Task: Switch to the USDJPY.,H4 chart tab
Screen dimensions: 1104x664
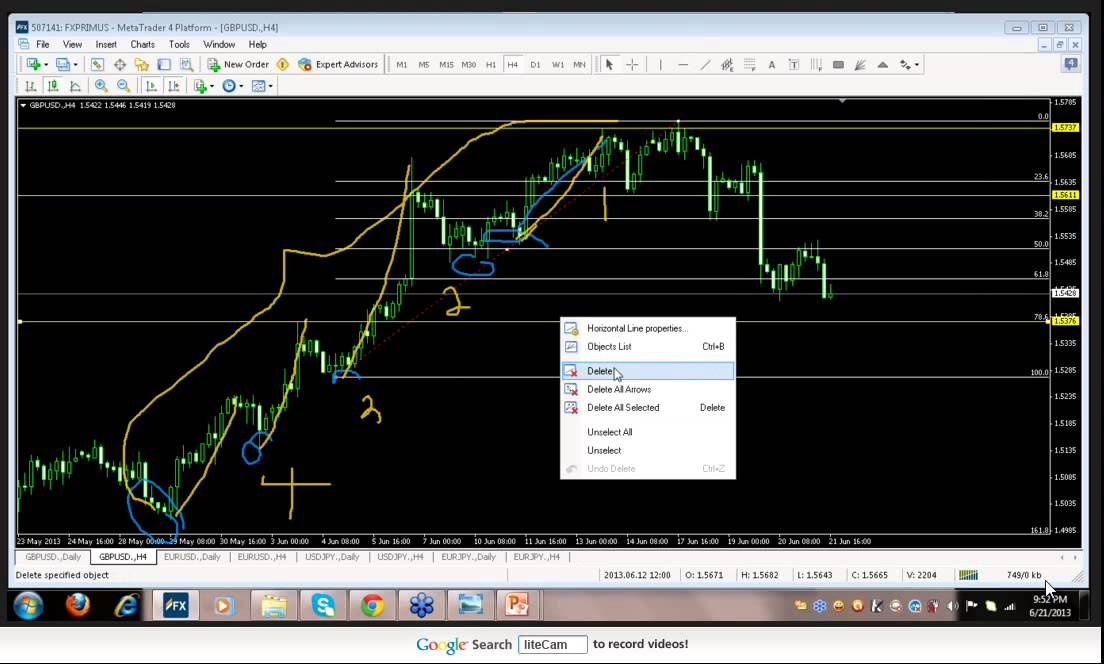Action: 400,556
